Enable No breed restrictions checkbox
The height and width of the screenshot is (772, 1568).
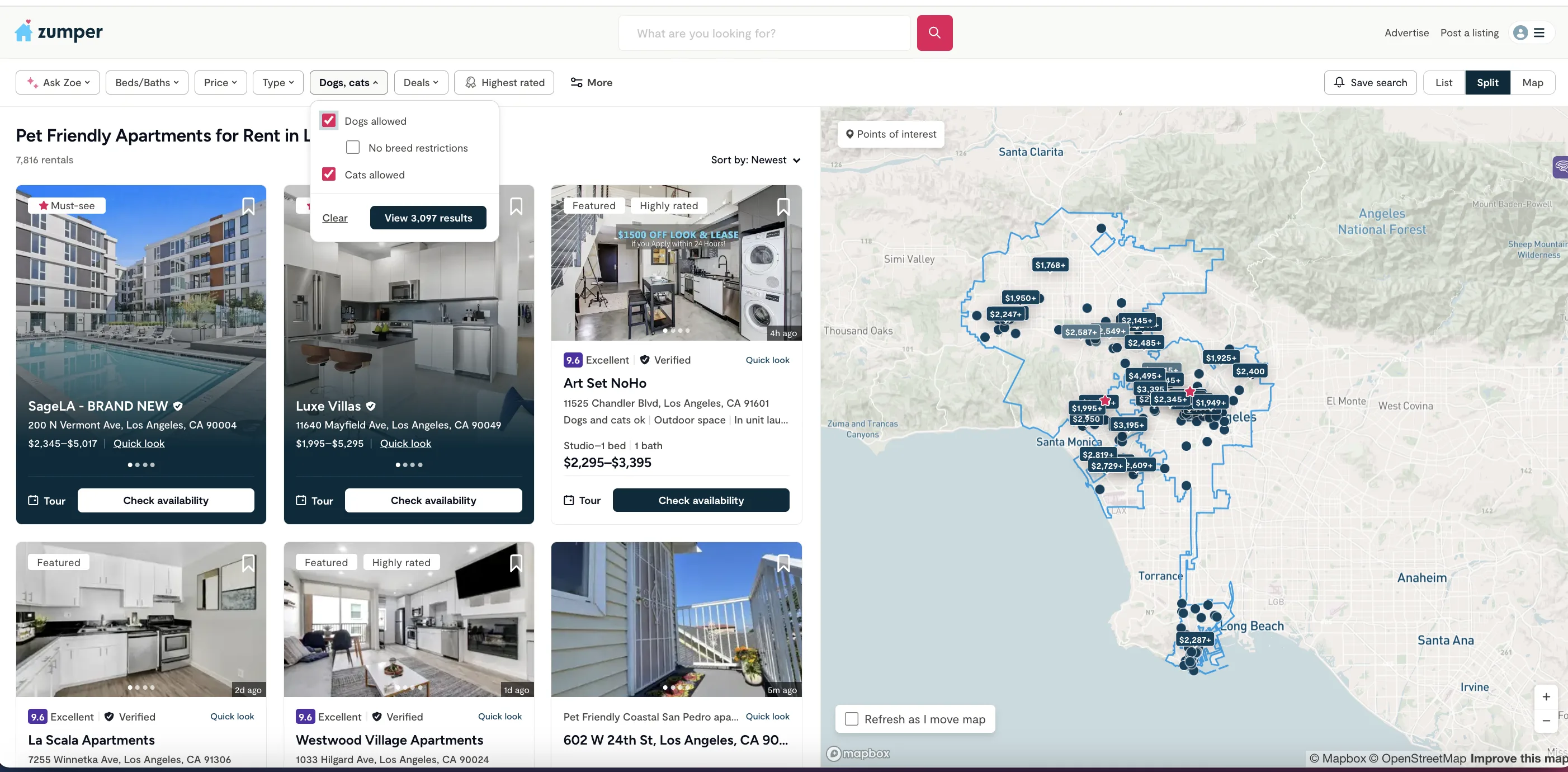(352, 147)
